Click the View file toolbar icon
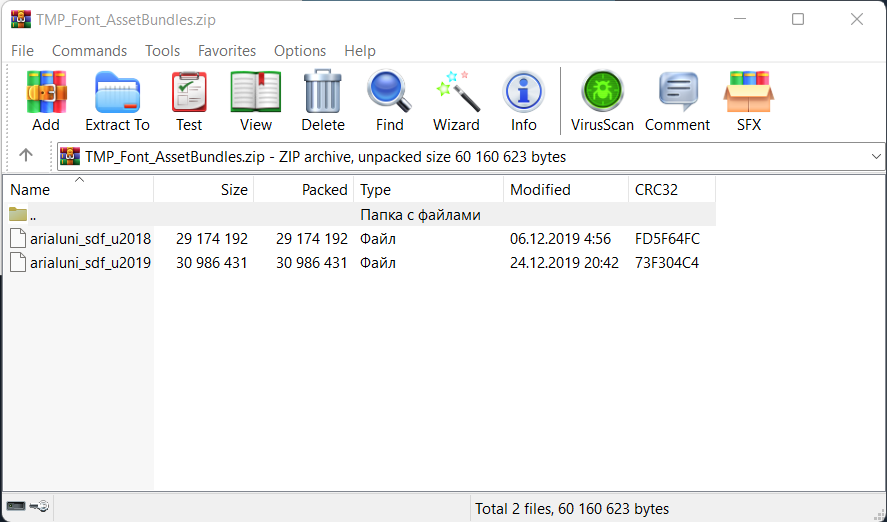887x522 pixels. point(256,92)
